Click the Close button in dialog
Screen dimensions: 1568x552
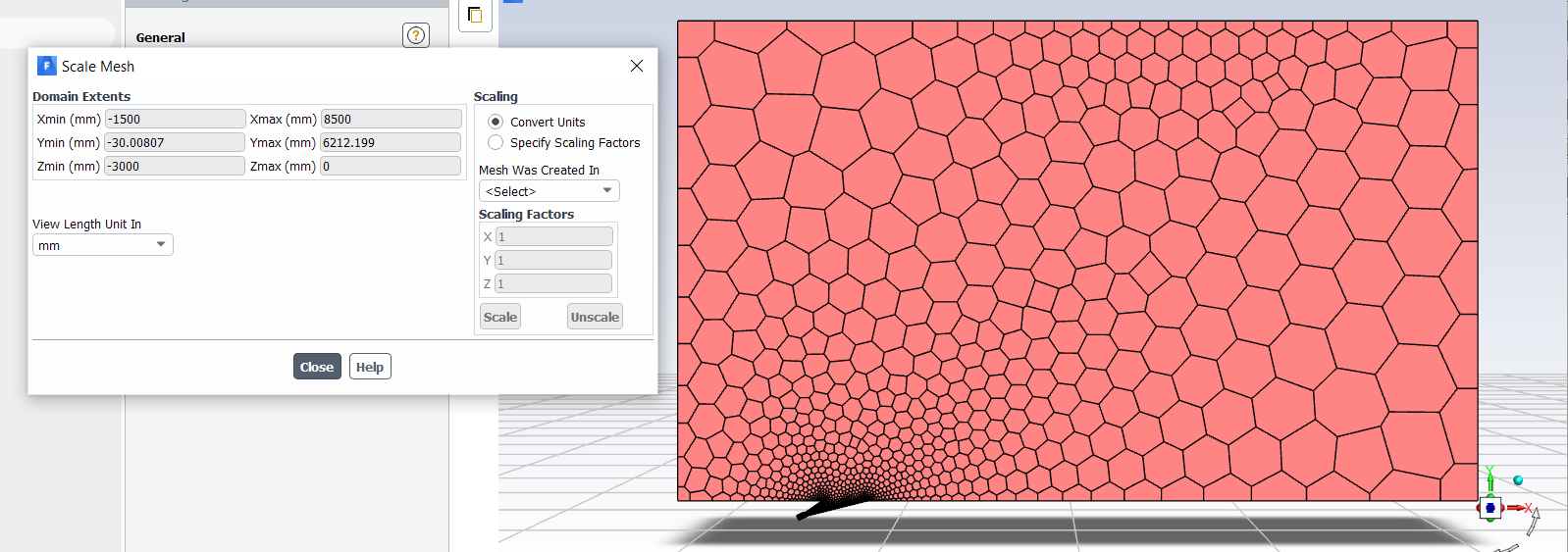coord(317,367)
